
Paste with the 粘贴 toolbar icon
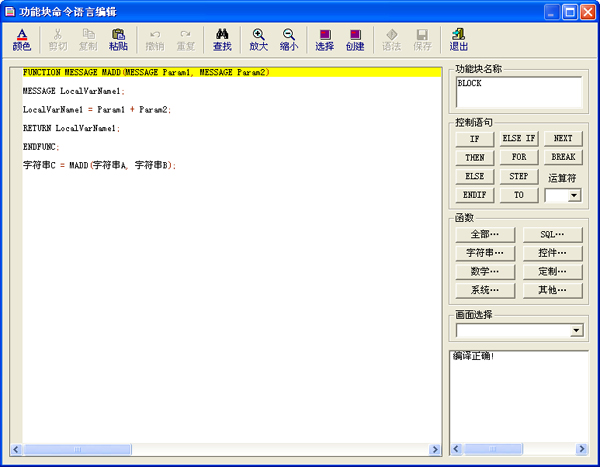point(118,40)
